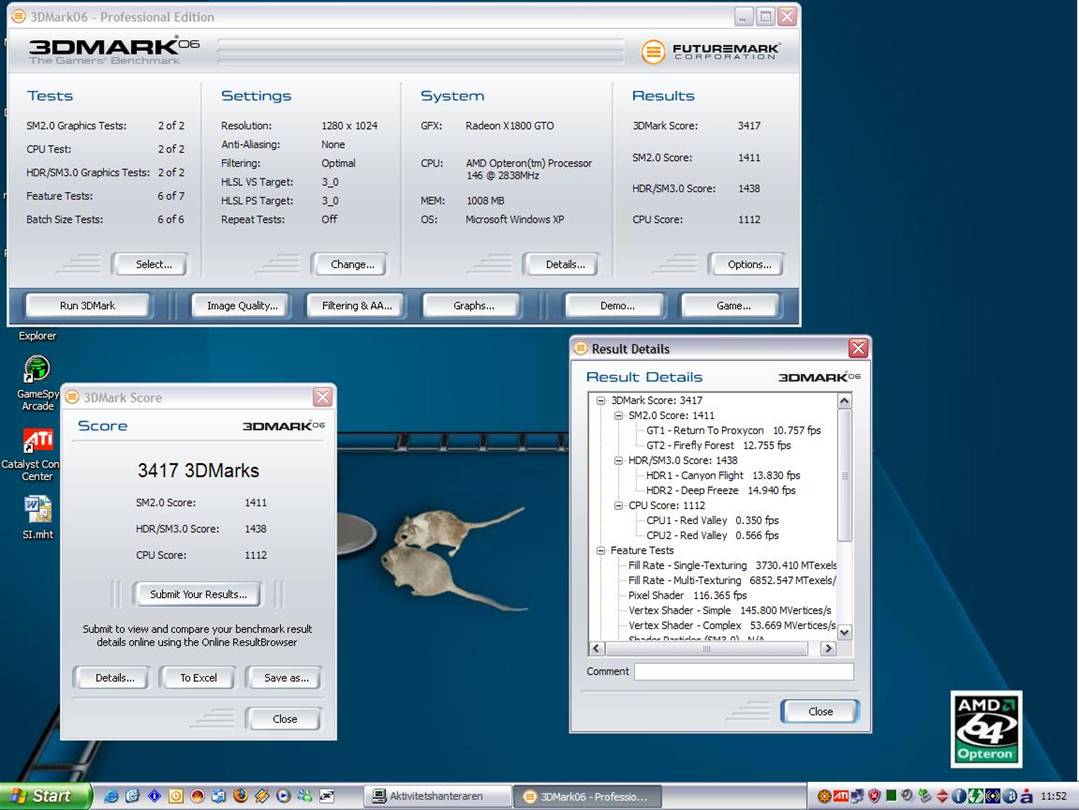The image size is (1079, 810).
Task: Click the Start button
Action: click(x=45, y=796)
